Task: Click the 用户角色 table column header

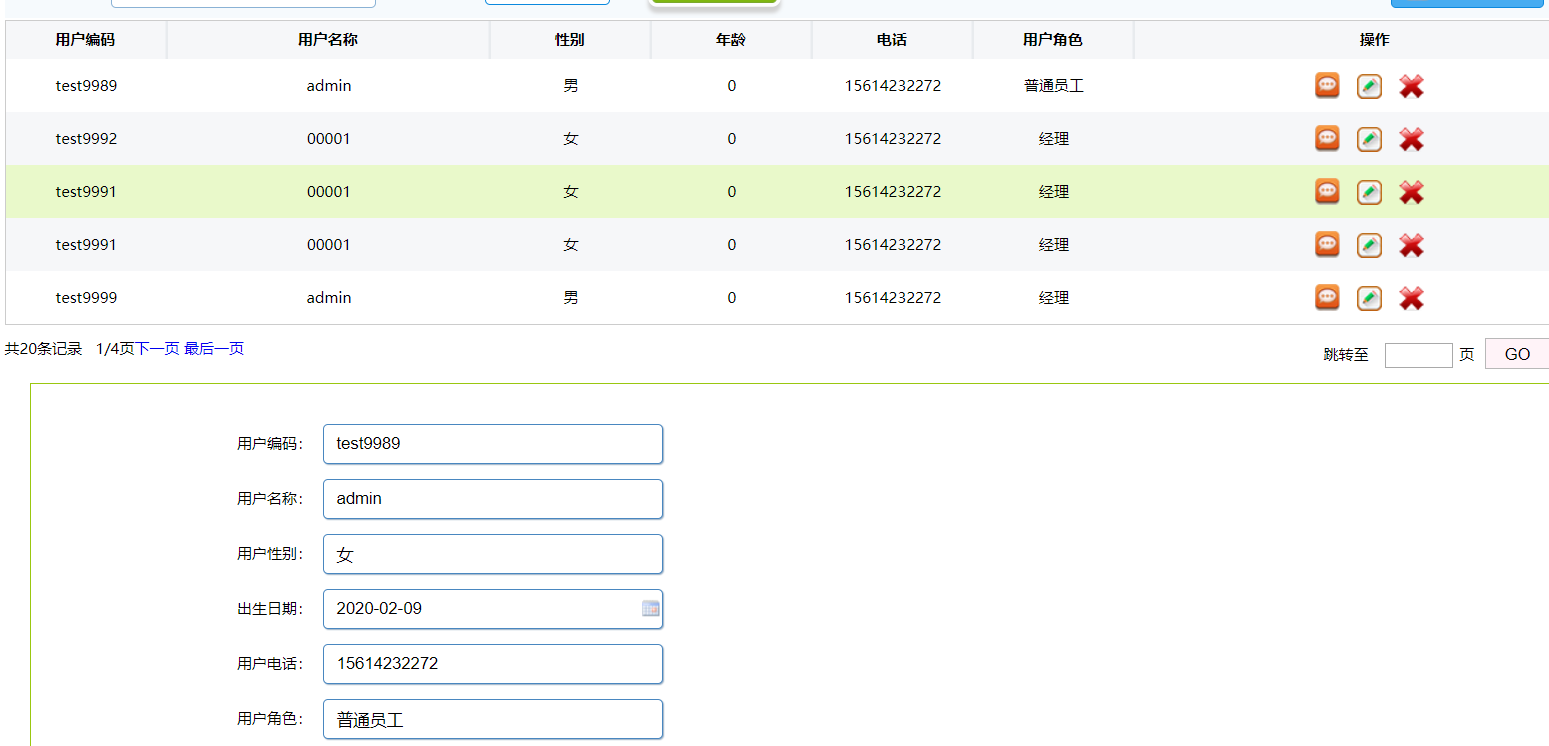Action: click(x=1053, y=40)
